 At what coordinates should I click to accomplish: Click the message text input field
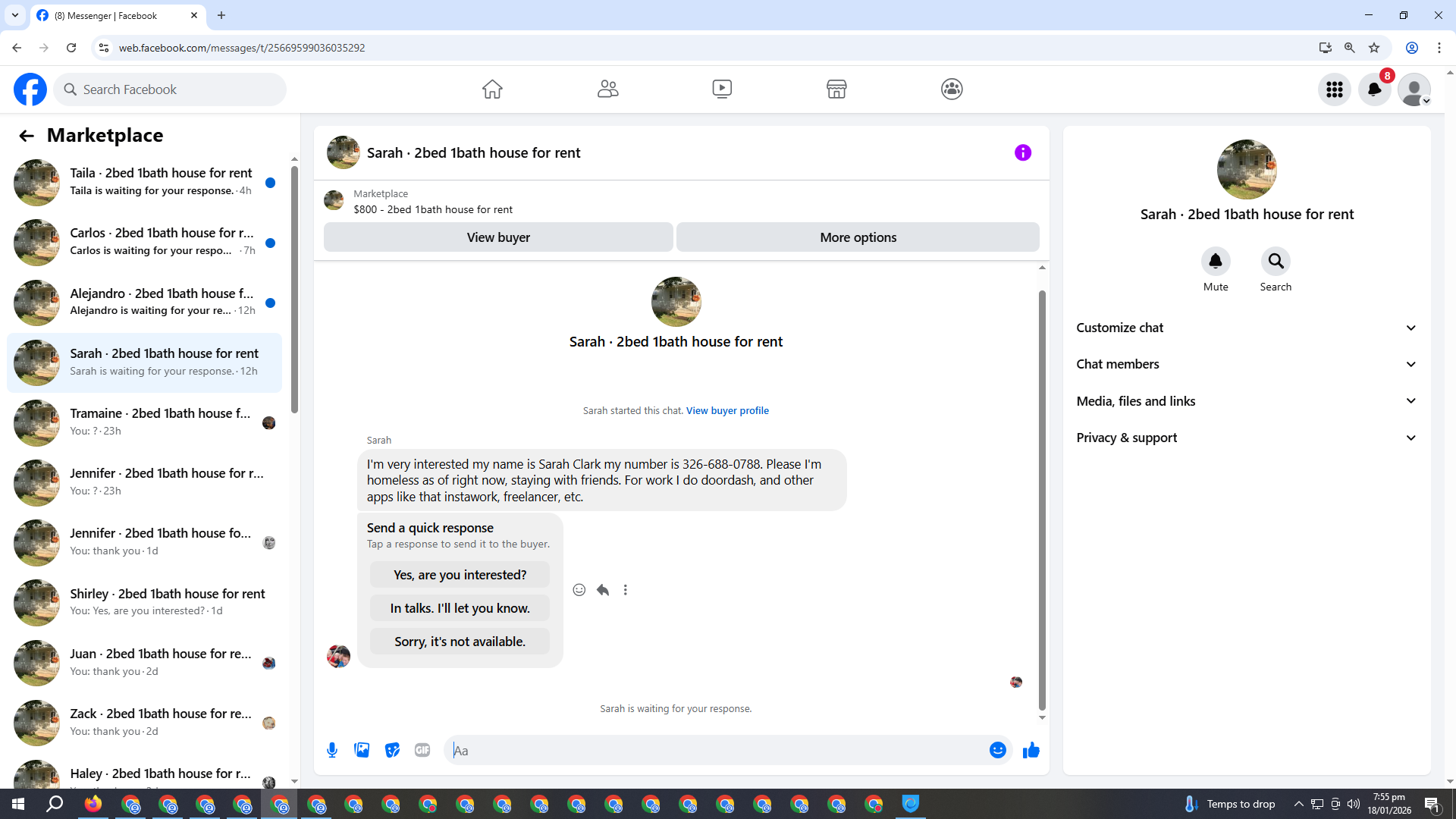tap(713, 750)
